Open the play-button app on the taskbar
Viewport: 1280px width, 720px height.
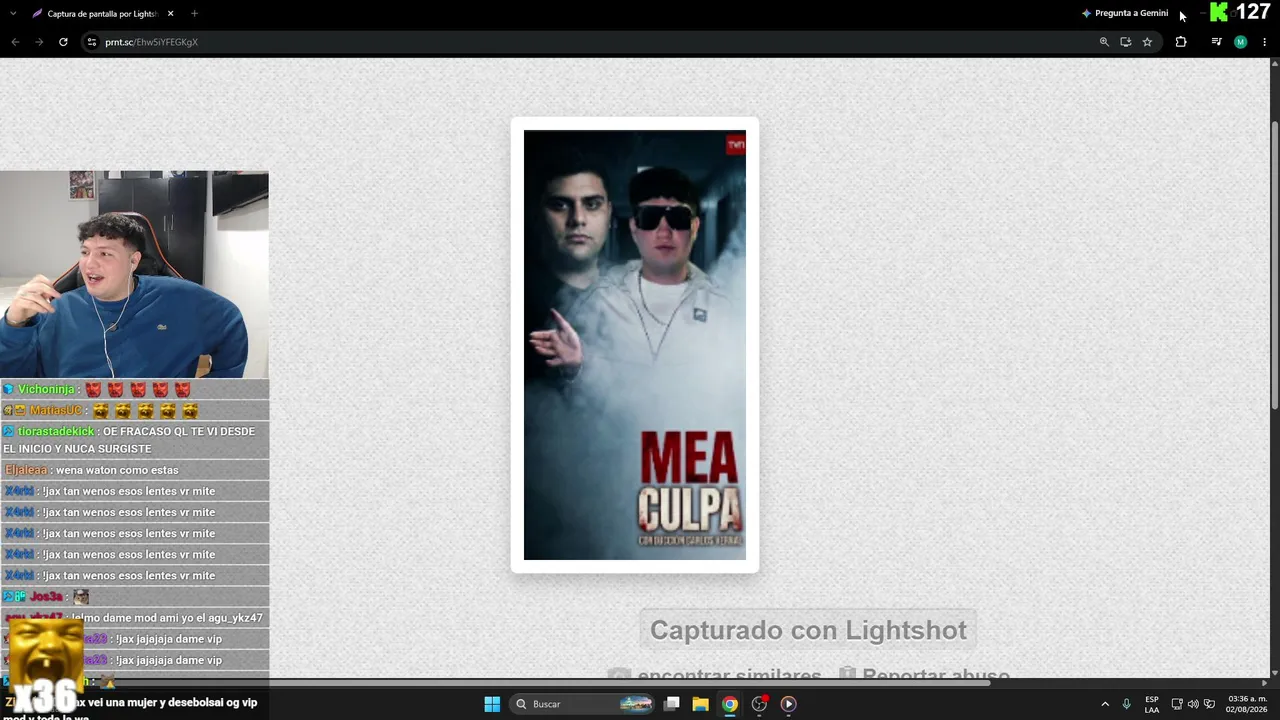pos(788,704)
